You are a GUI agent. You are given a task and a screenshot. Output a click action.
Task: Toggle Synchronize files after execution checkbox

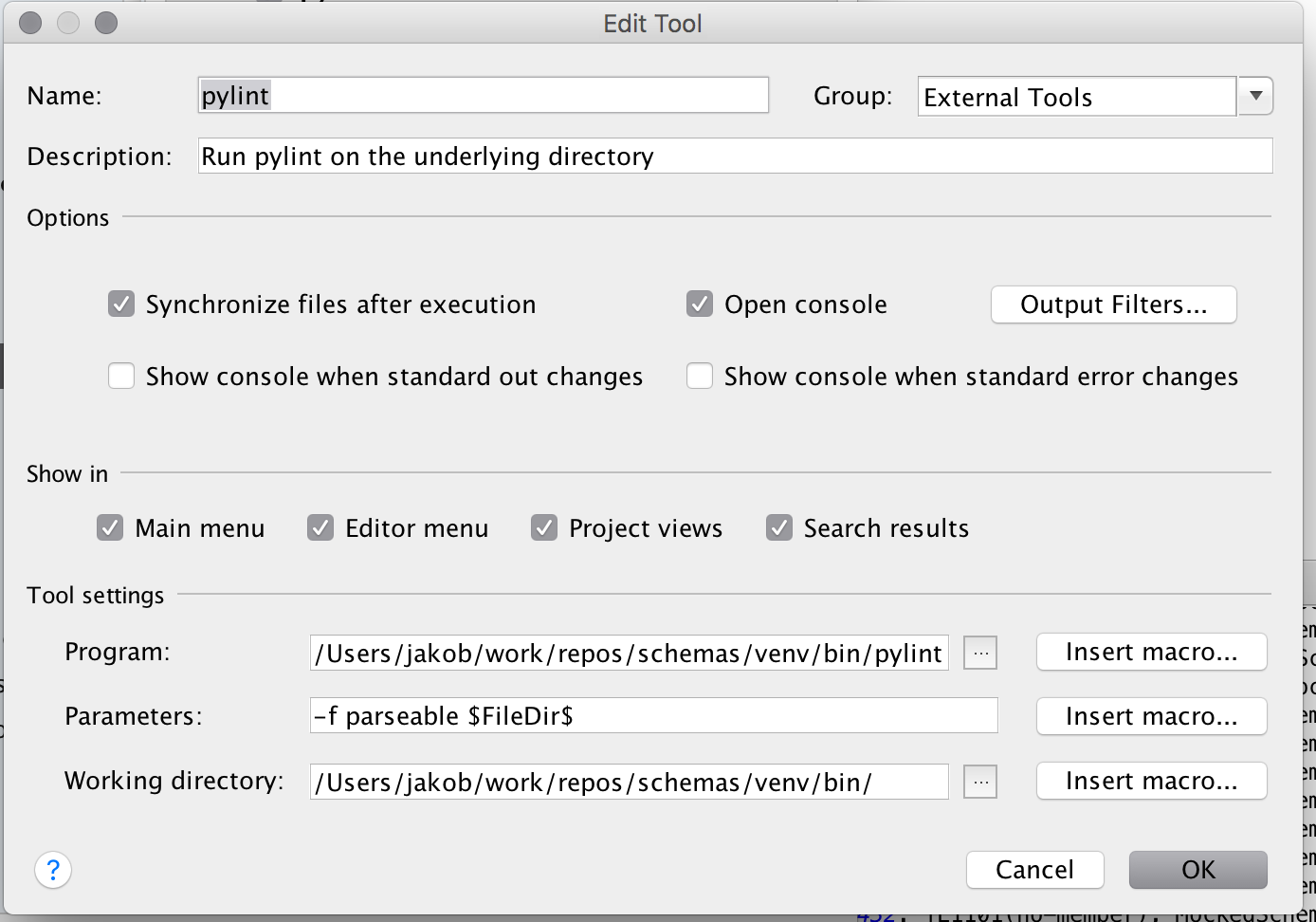click(x=121, y=304)
